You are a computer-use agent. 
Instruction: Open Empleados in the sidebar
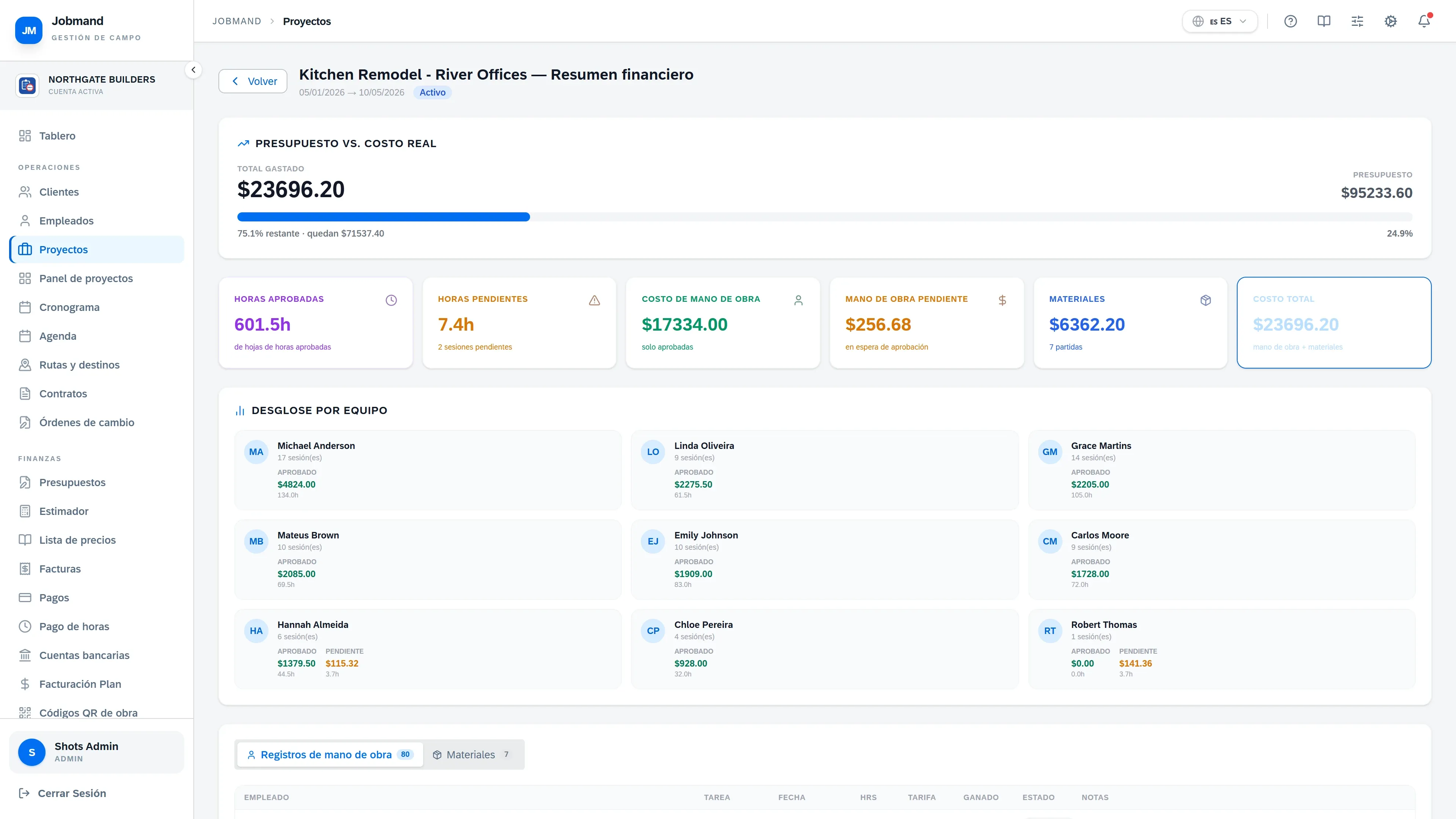click(97, 221)
